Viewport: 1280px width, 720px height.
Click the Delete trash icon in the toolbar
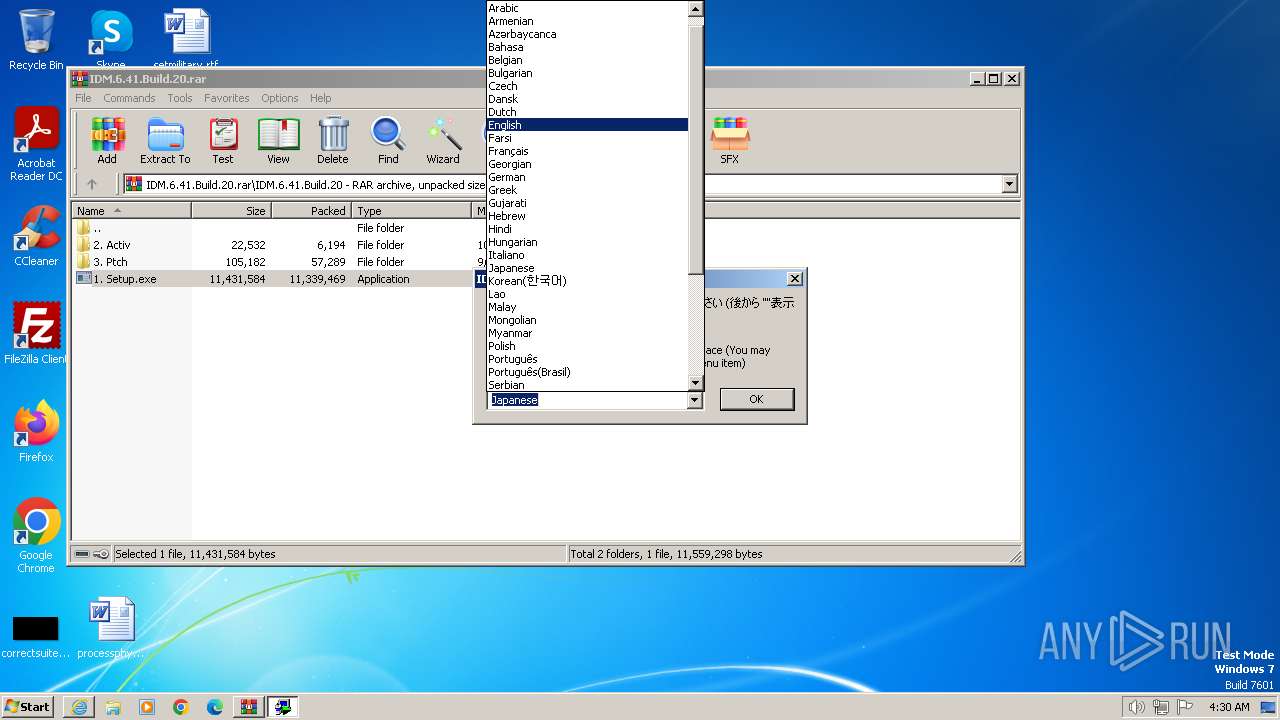[x=333, y=140]
